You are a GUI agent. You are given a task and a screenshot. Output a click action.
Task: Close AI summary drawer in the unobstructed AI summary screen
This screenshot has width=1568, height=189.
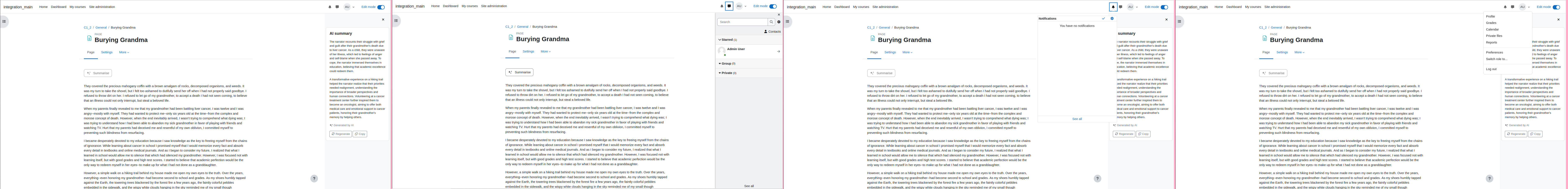[x=383, y=19]
